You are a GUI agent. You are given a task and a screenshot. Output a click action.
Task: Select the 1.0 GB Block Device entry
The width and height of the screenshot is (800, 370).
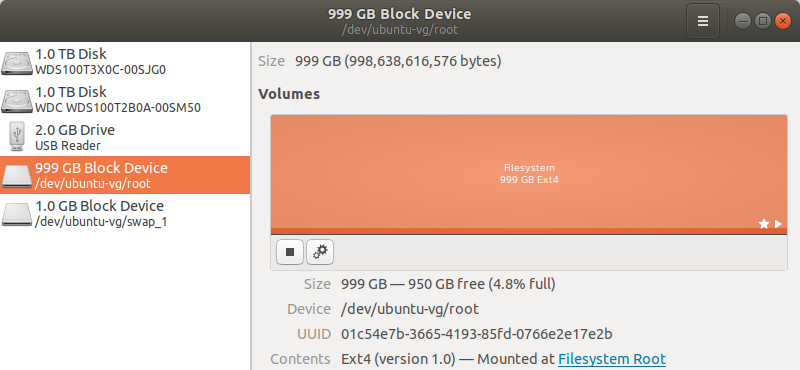pyautogui.click(x=125, y=213)
